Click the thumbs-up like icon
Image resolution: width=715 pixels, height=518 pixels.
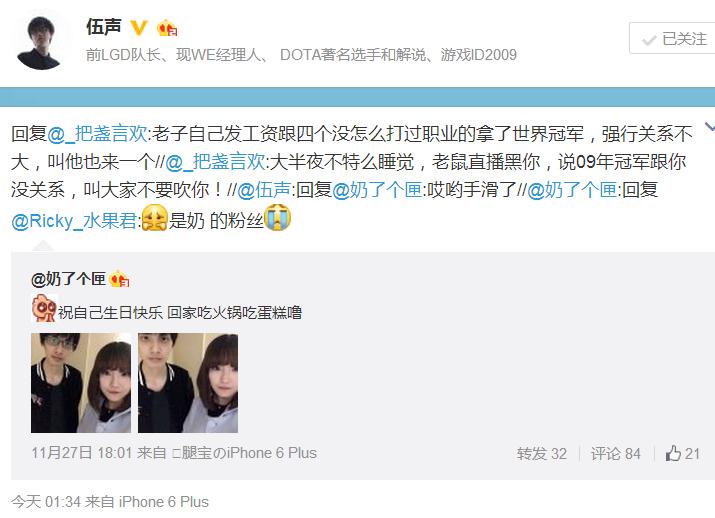tap(673, 453)
